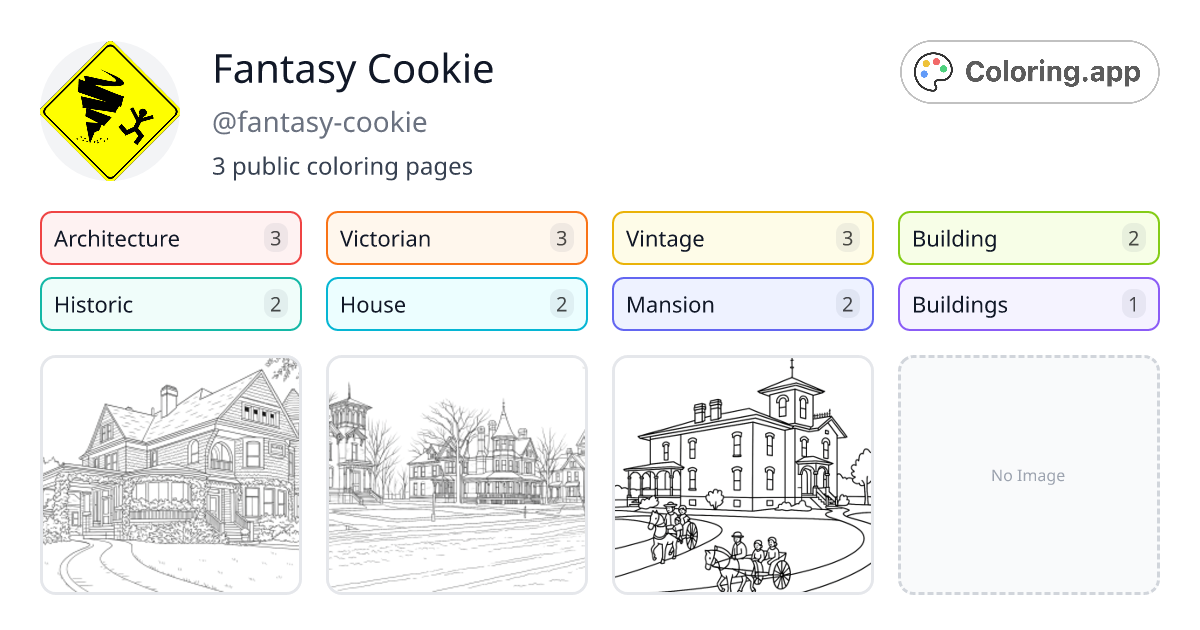This screenshot has height=630, width=1200.
Task: Open the street scene coloring page thumbnail
Action: point(456,475)
